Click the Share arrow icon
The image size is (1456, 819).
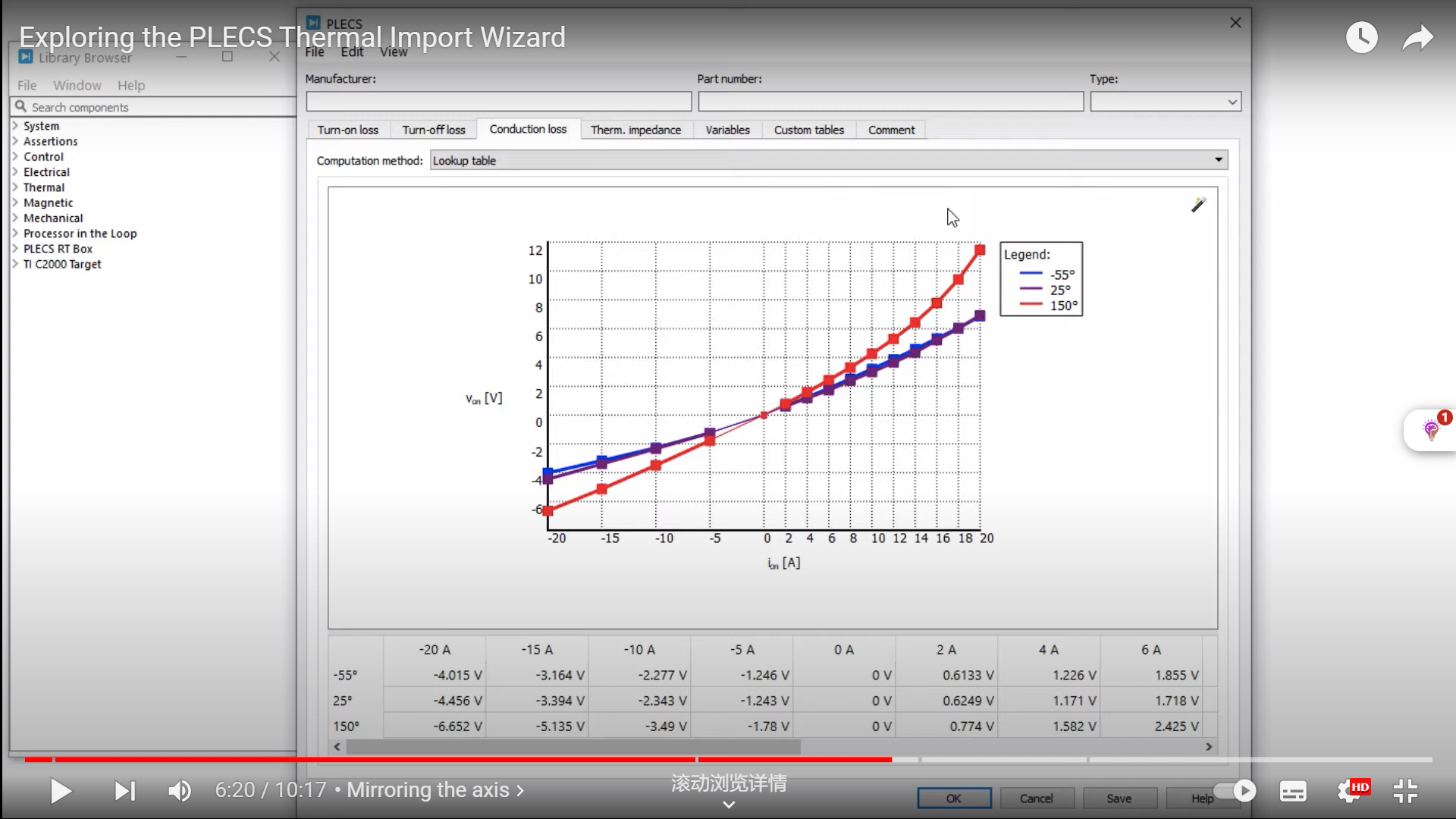pyautogui.click(x=1417, y=37)
